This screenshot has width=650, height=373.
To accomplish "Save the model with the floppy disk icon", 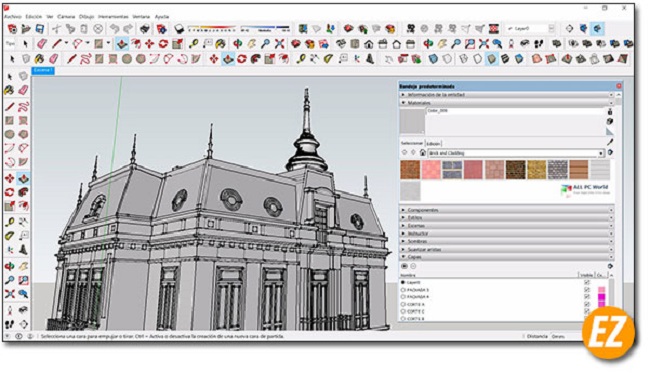I will click(x=39, y=29).
